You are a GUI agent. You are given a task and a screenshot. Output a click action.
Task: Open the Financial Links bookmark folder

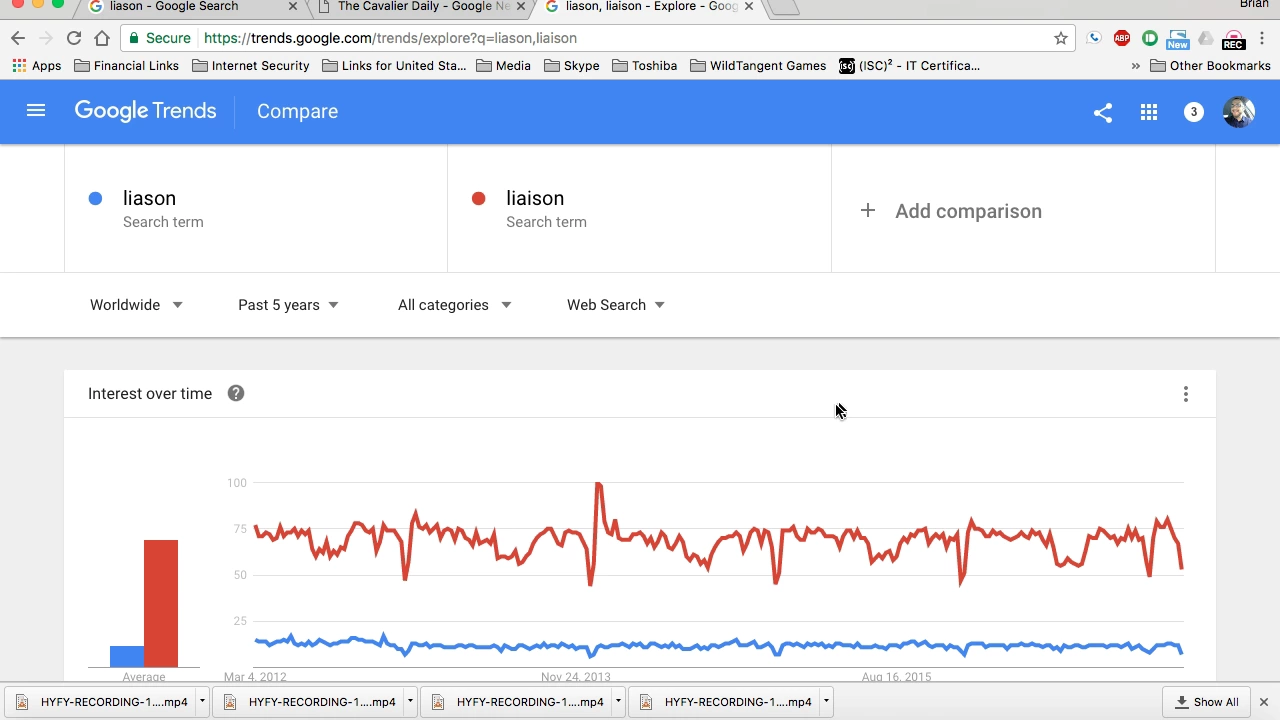click(x=126, y=66)
